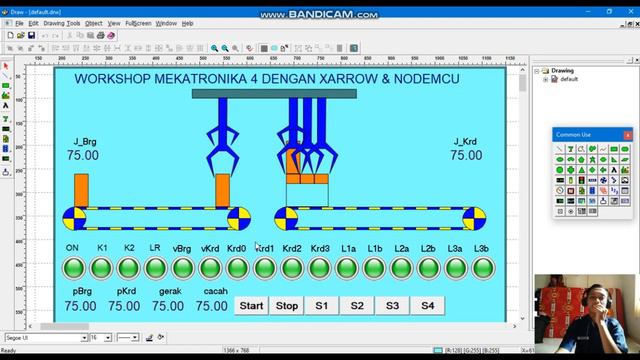Image resolution: width=640 pixels, height=360 pixels.
Task: Click the pink eraser toolbar icon
Action: [111, 36]
